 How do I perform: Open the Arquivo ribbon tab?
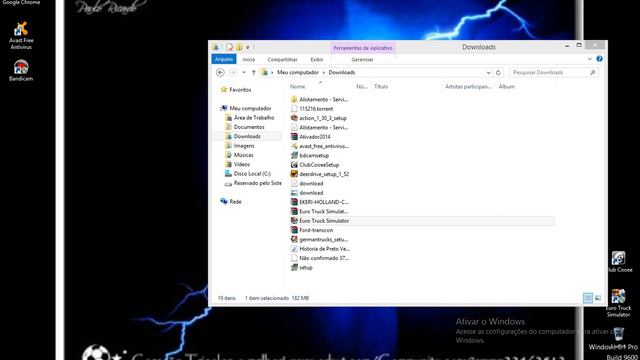224,59
